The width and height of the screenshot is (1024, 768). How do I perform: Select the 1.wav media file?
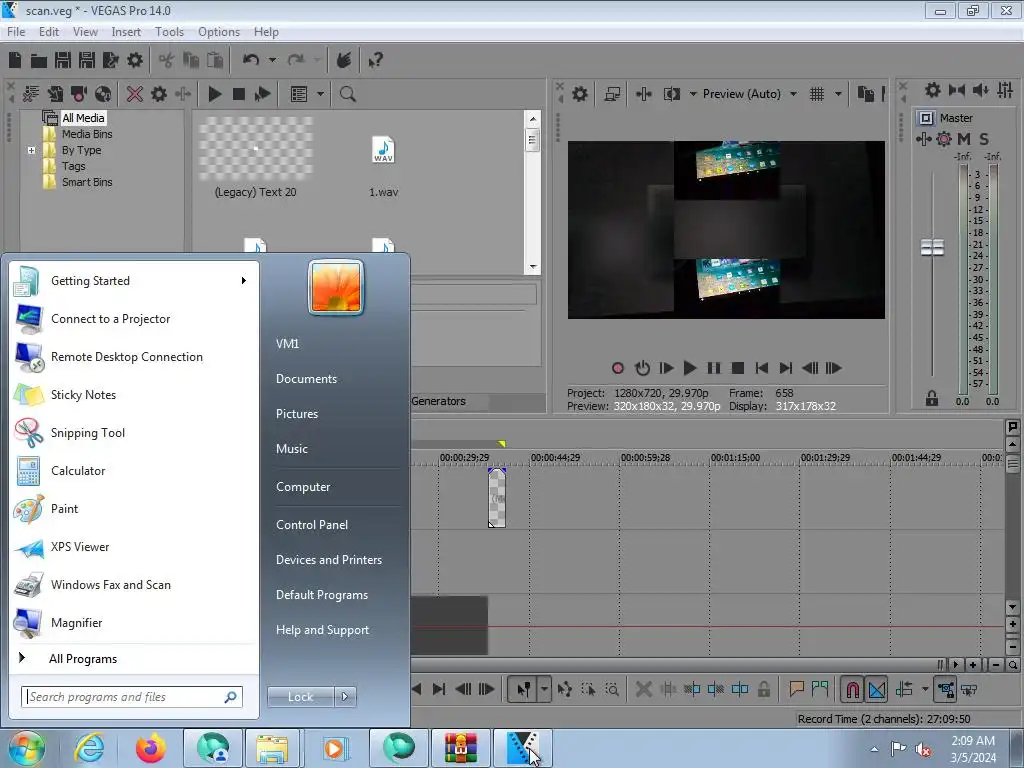[383, 150]
